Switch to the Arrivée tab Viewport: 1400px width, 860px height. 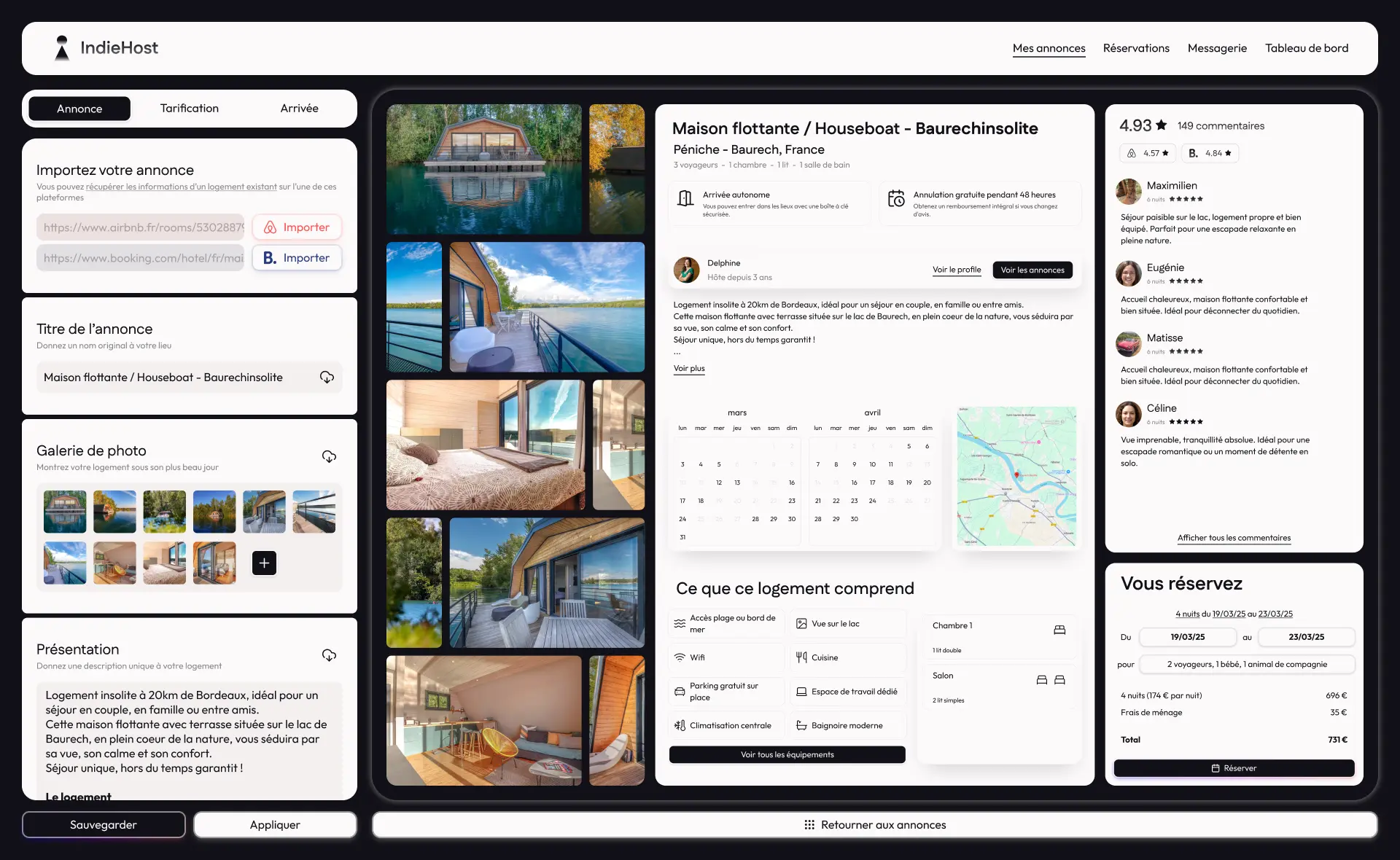point(299,108)
